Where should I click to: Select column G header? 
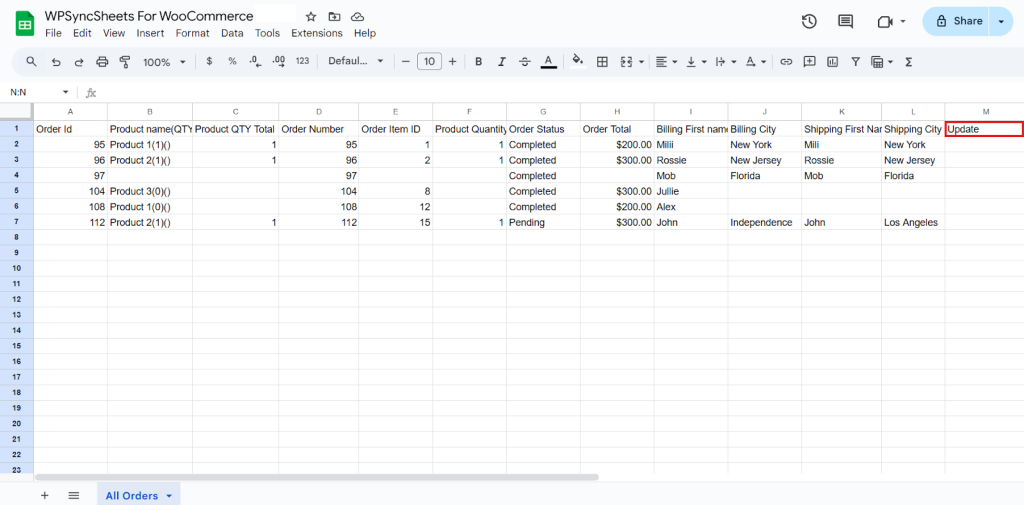(543, 112)
